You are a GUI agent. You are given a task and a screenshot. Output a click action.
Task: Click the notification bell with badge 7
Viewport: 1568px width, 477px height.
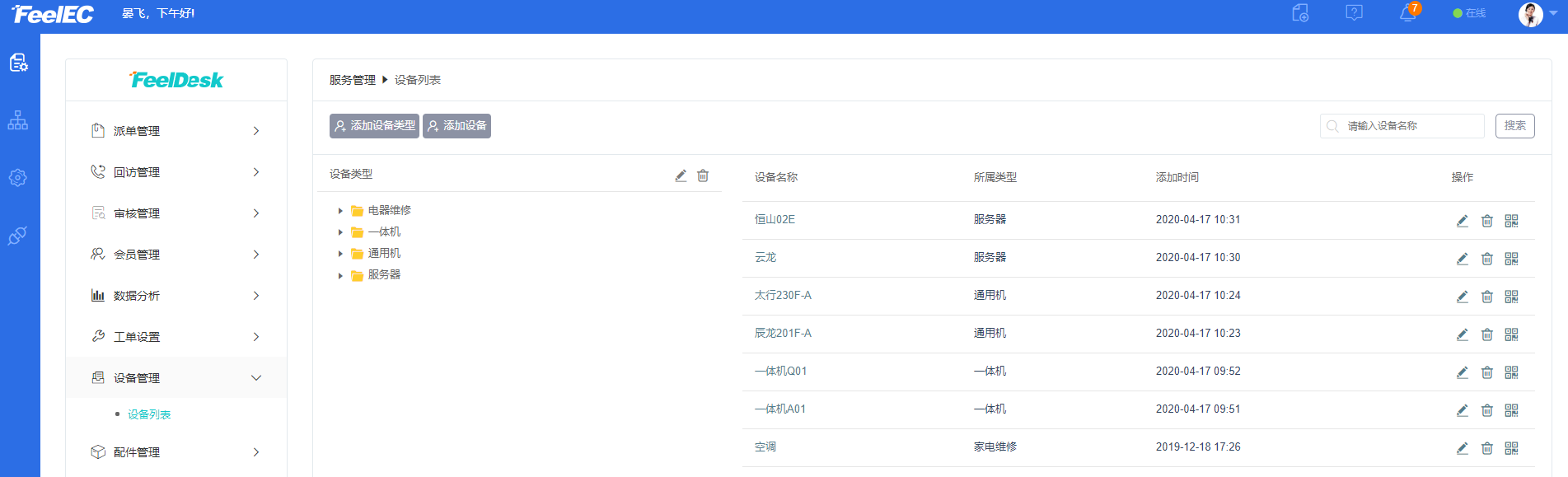(1408, 12)
